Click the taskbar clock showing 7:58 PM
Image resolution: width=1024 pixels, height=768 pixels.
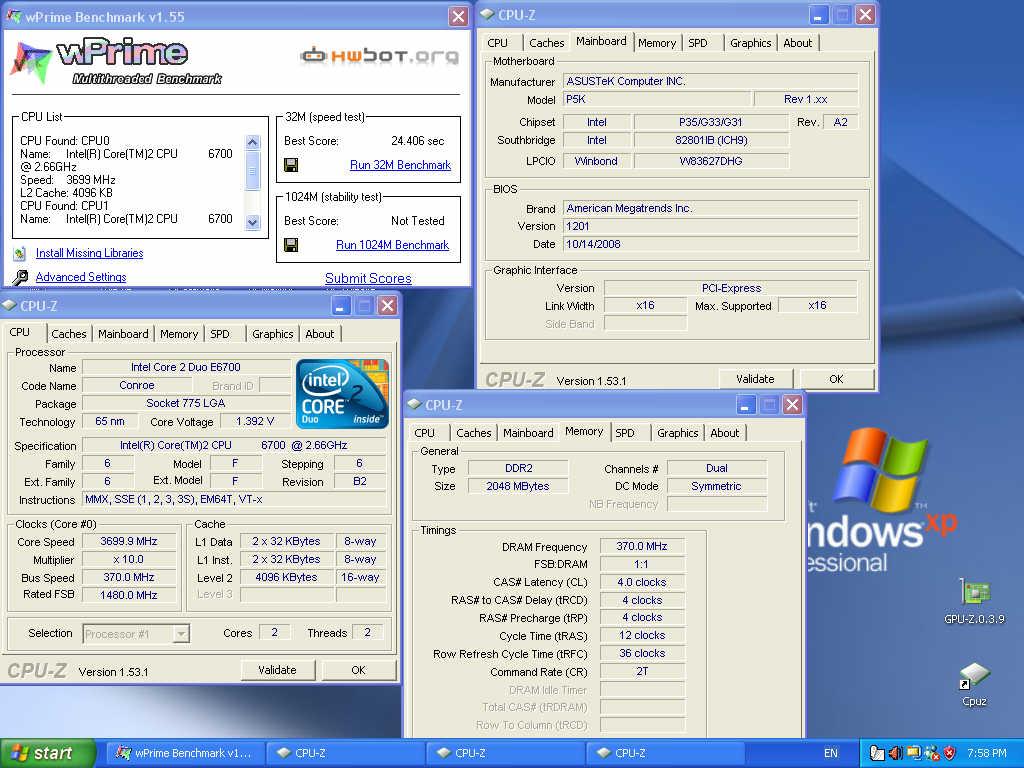click(987, 753)
